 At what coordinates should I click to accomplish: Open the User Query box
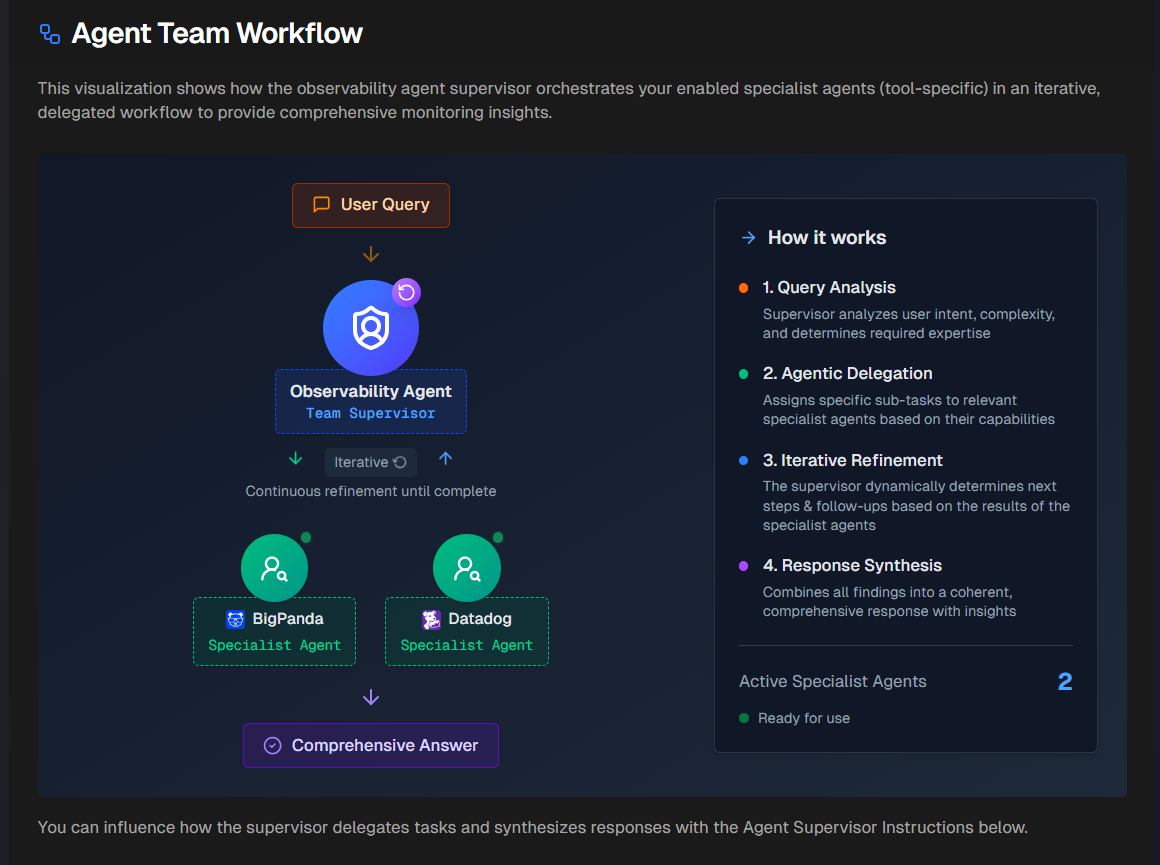[x=371, y=205]
